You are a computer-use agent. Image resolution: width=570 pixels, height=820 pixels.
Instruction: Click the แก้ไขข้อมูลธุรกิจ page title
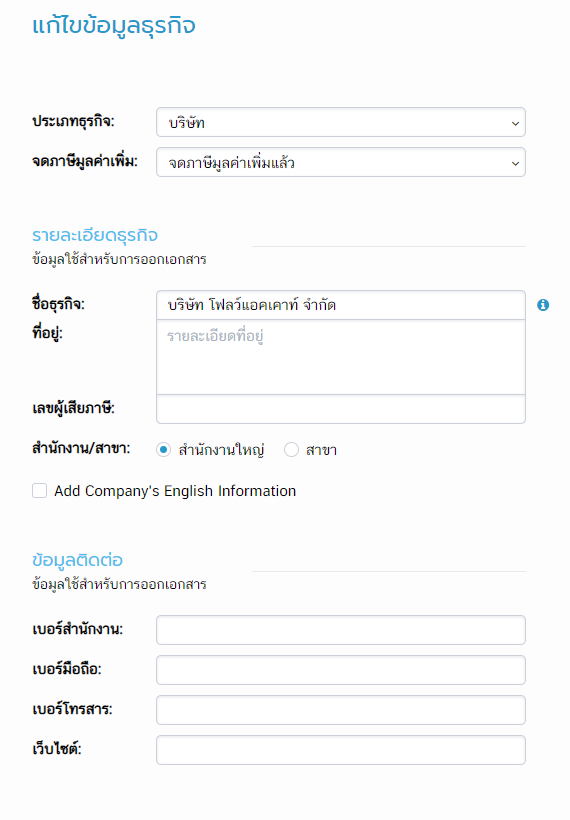tap(113, 25)
